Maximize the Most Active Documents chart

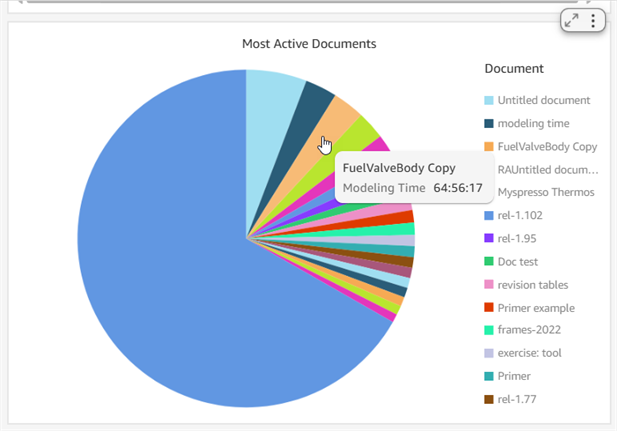pos(571,20)
